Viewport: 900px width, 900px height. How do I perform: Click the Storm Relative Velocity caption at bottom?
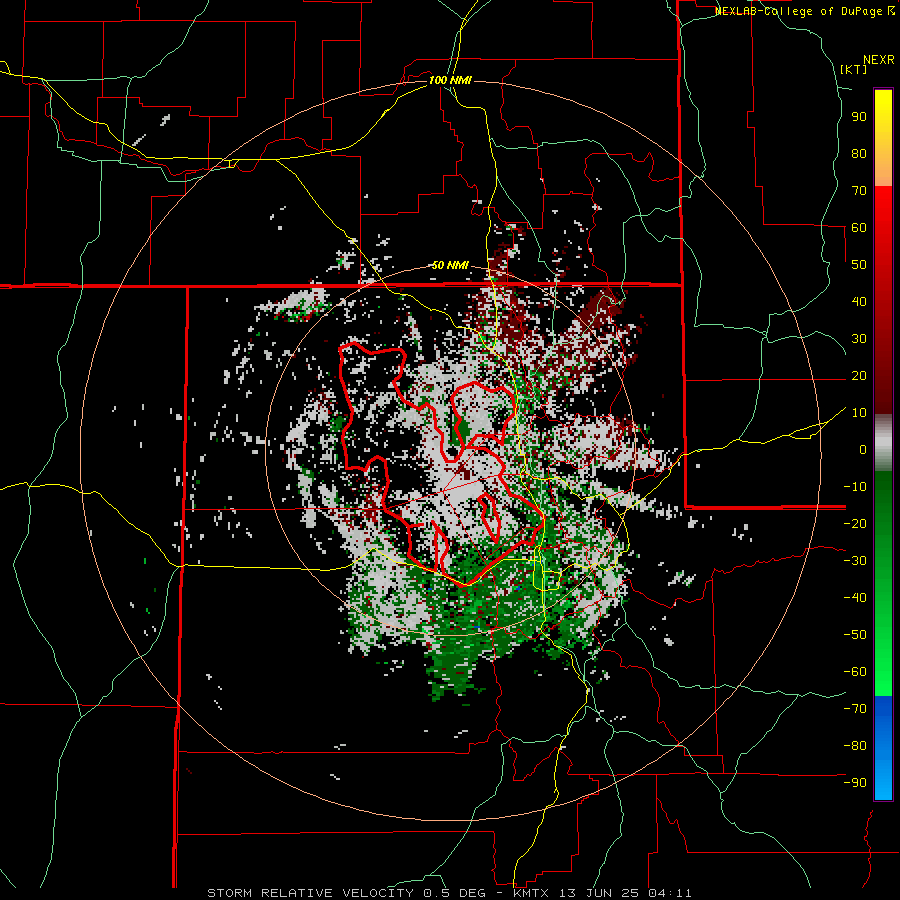click(x=449, y=893)
